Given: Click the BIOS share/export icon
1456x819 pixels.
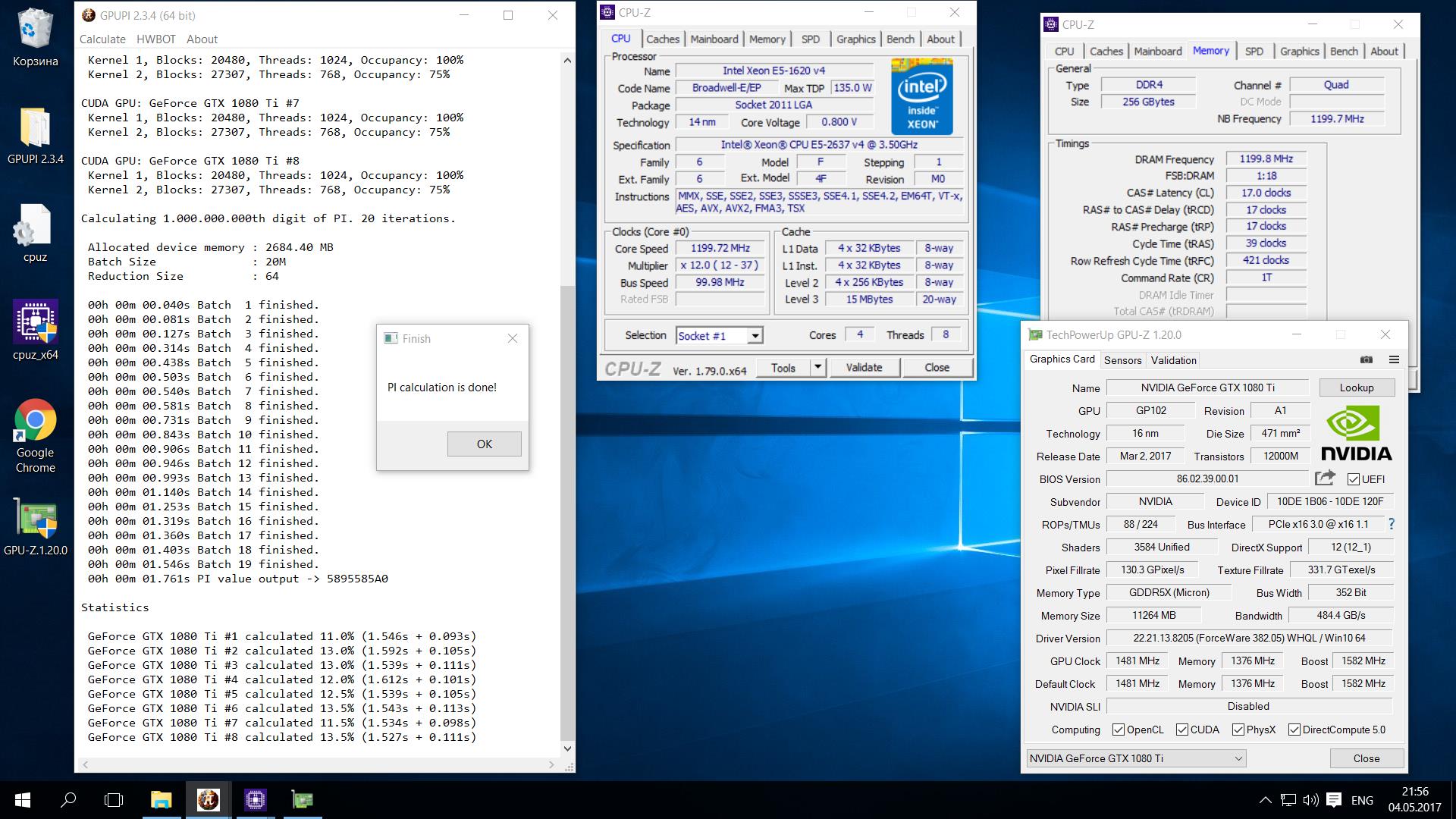Looking at the screenshot, I should point(1325,478).
